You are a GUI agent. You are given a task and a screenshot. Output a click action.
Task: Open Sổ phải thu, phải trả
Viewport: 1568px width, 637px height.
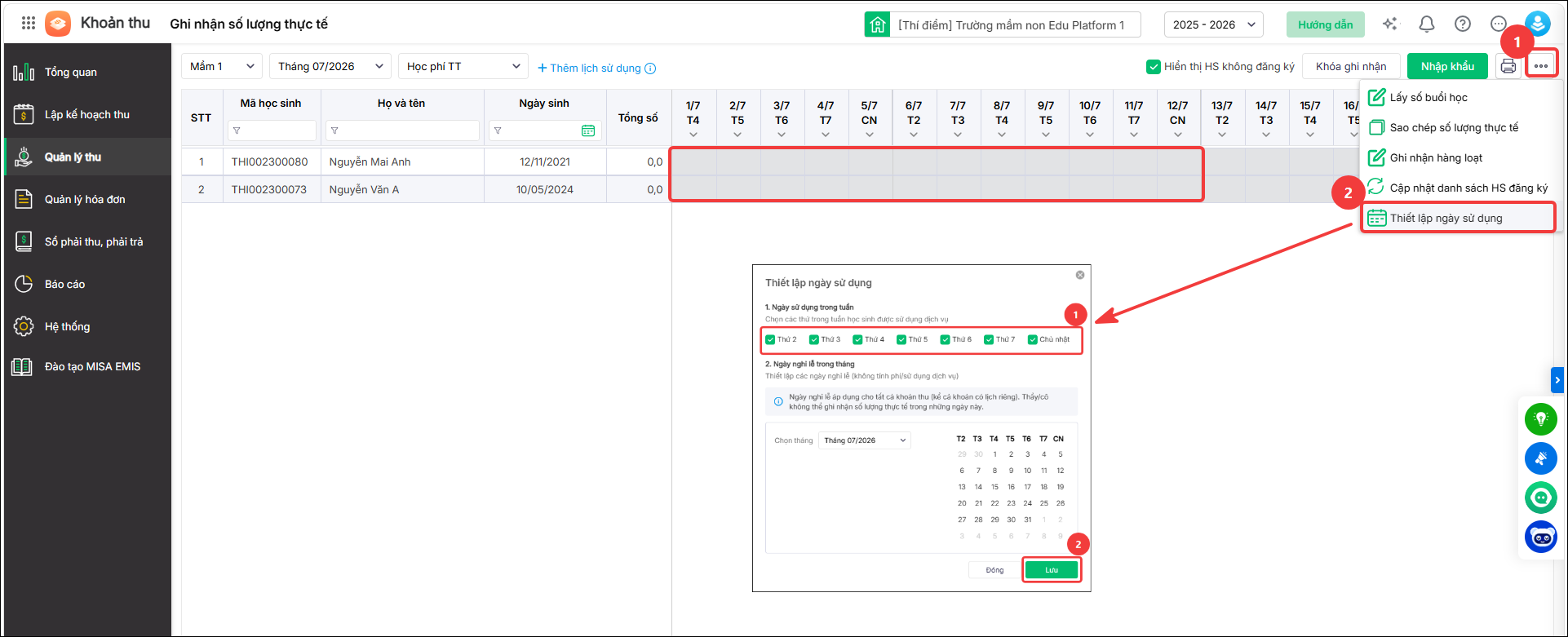coord(87,241)
